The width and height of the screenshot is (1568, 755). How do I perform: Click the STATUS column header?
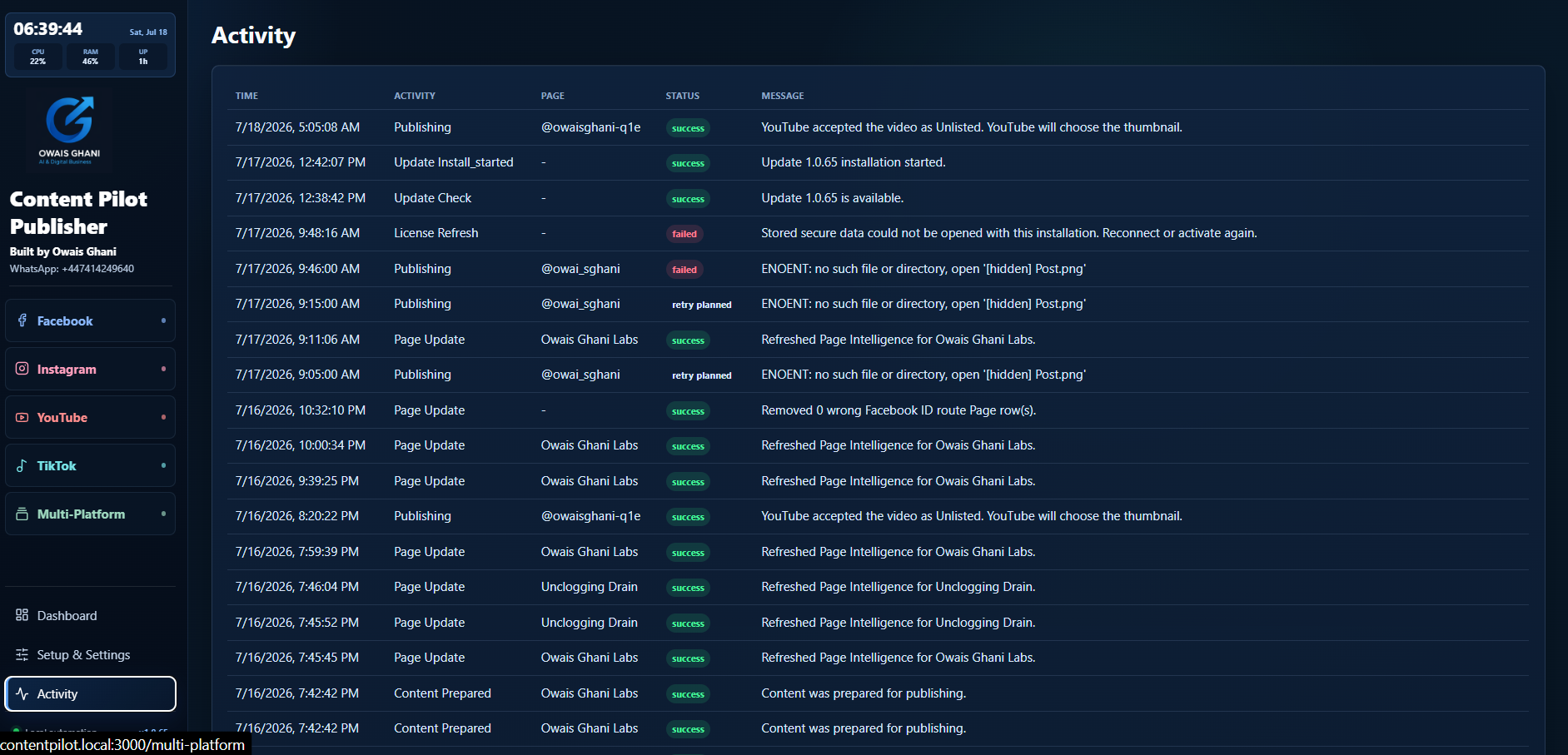(682, 96)
